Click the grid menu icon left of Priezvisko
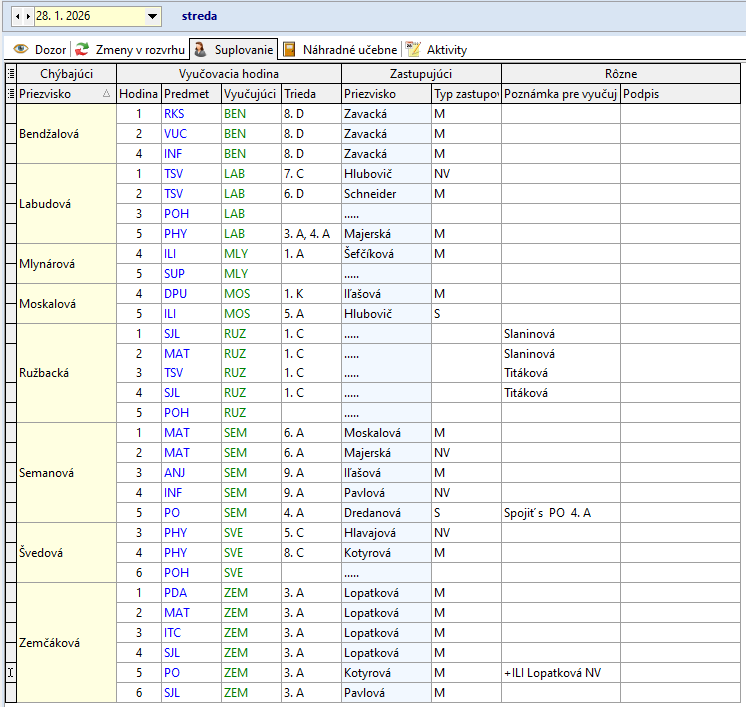 [10, 93]
